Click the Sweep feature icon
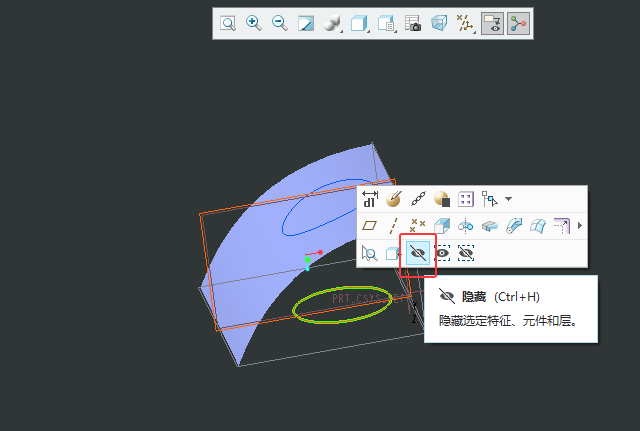The height and width of the screenshot is (431, 640). click(489, 226)
